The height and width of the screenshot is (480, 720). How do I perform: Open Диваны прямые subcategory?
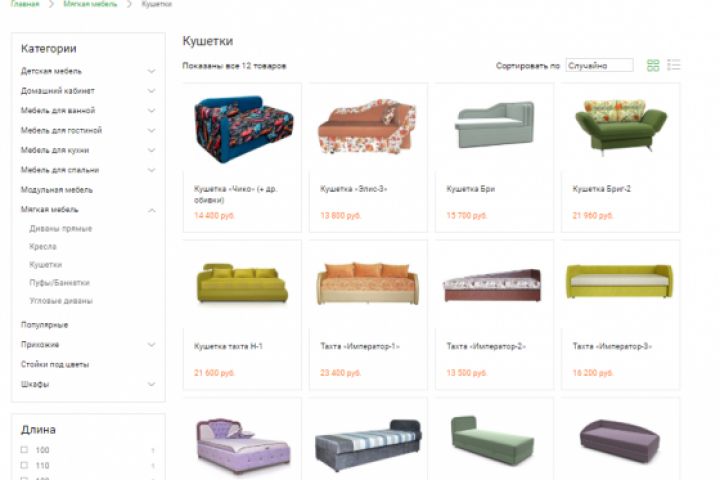61,228
